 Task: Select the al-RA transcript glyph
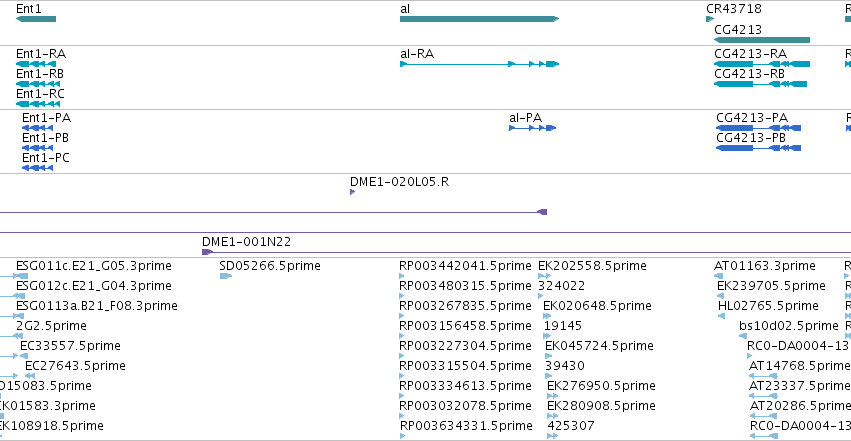point(479,64)
